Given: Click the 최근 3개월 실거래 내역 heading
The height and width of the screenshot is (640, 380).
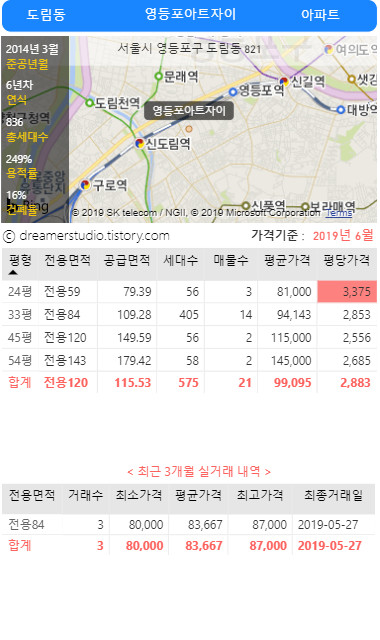Looking at the screenshot, I should (x=199, y=471).
